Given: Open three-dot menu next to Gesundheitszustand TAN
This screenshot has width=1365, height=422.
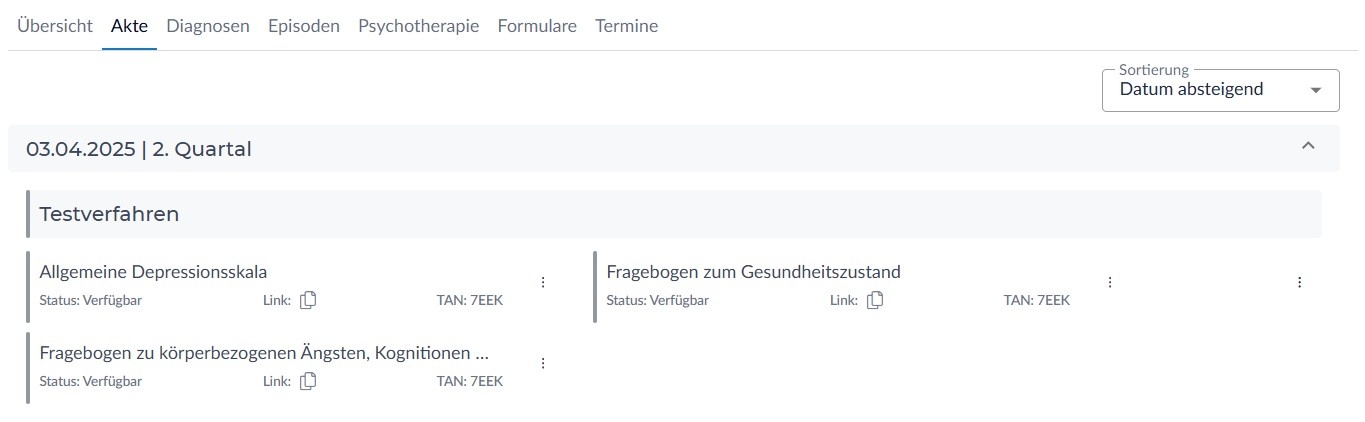Looking at the screenshot, I should [1109, 282].
